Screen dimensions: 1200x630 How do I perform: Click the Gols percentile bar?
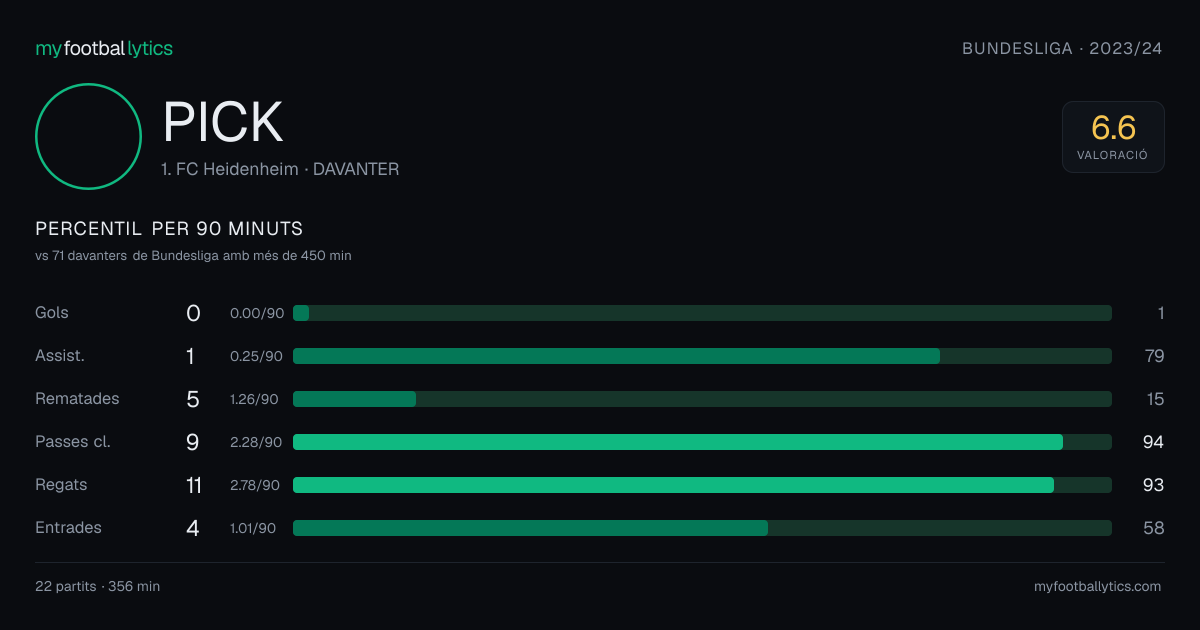click(702, 313)
